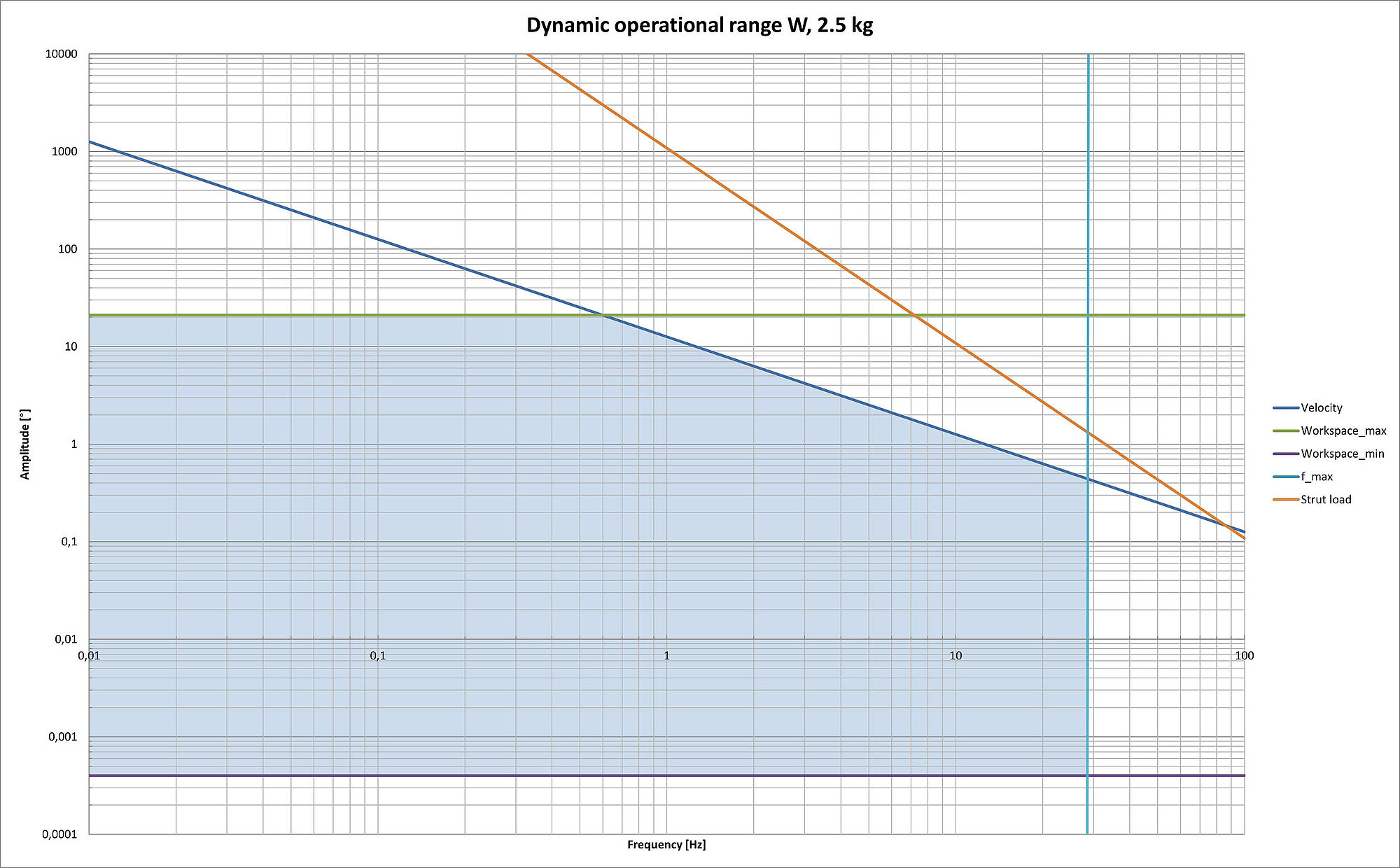Click the chart title "Dynamic operational range W"

coord(699,26)
